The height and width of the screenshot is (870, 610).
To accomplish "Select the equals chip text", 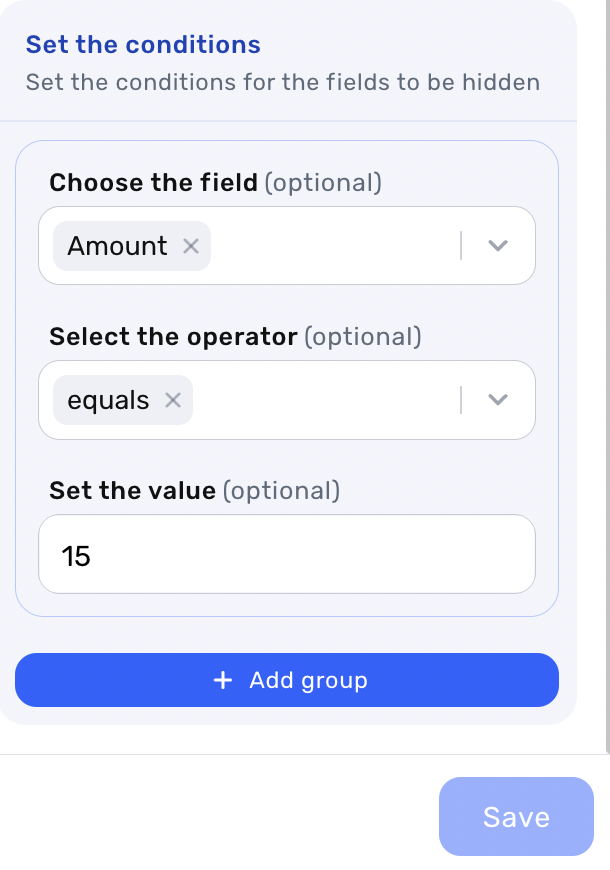I will pyautogui.click(x=108, y=400).
